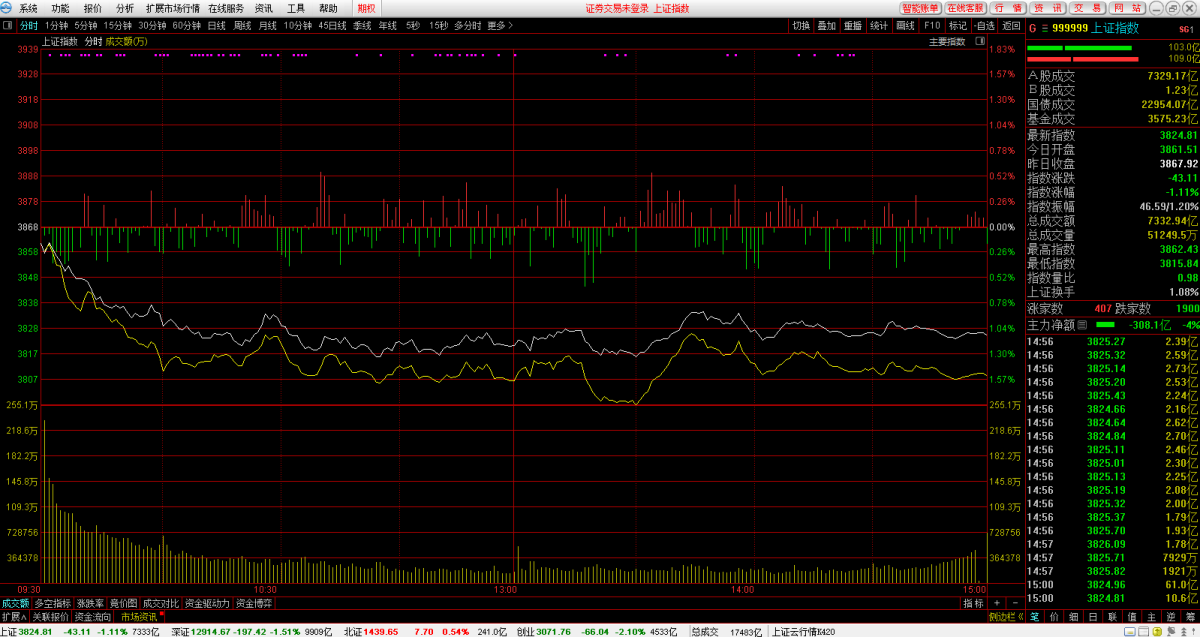This screenshot has width=1200, height=637.
Task: Open the 指标 indicator selector
Action: click(x=973, y=603)
